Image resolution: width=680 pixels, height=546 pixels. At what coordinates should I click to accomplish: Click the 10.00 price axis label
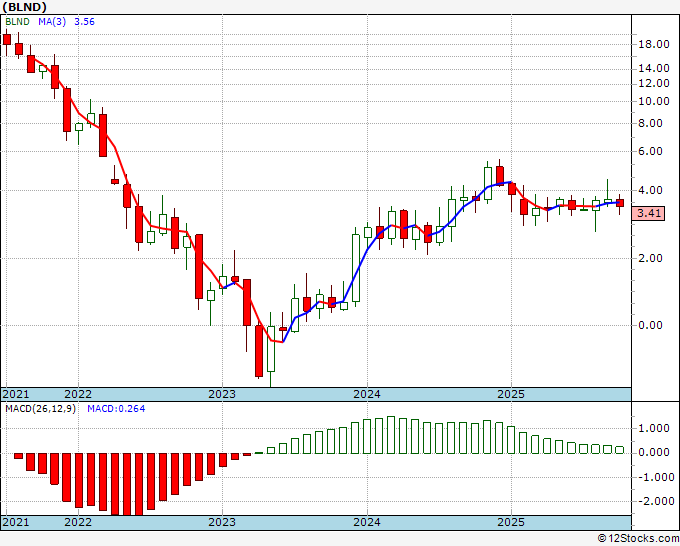click(654, 101)
